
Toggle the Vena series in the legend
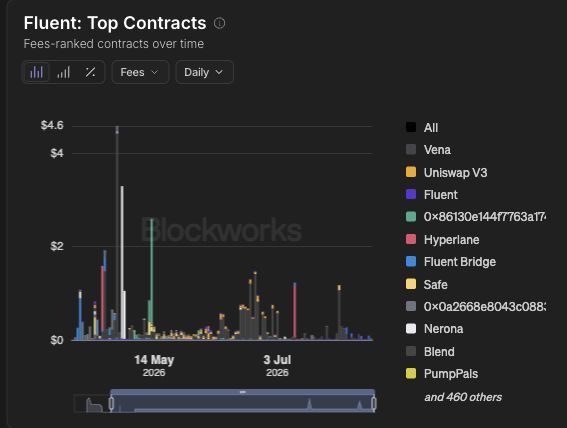pos(428,150)
